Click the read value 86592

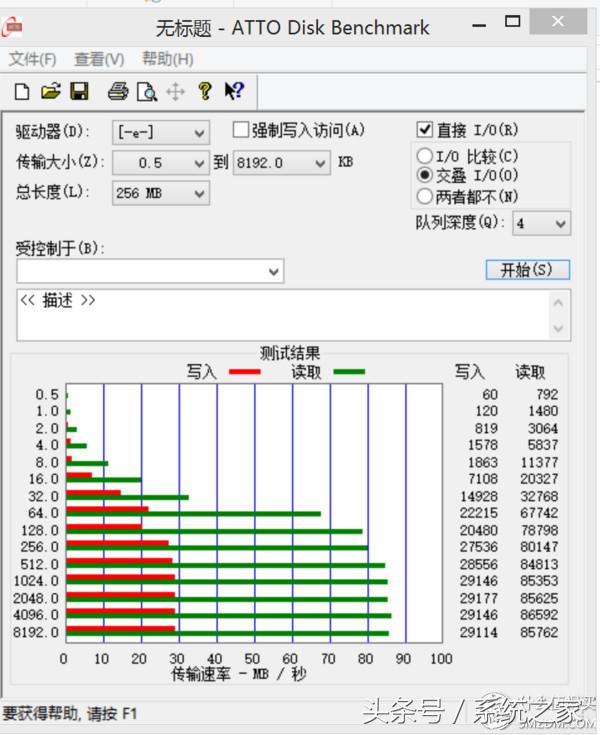[539, 615]
